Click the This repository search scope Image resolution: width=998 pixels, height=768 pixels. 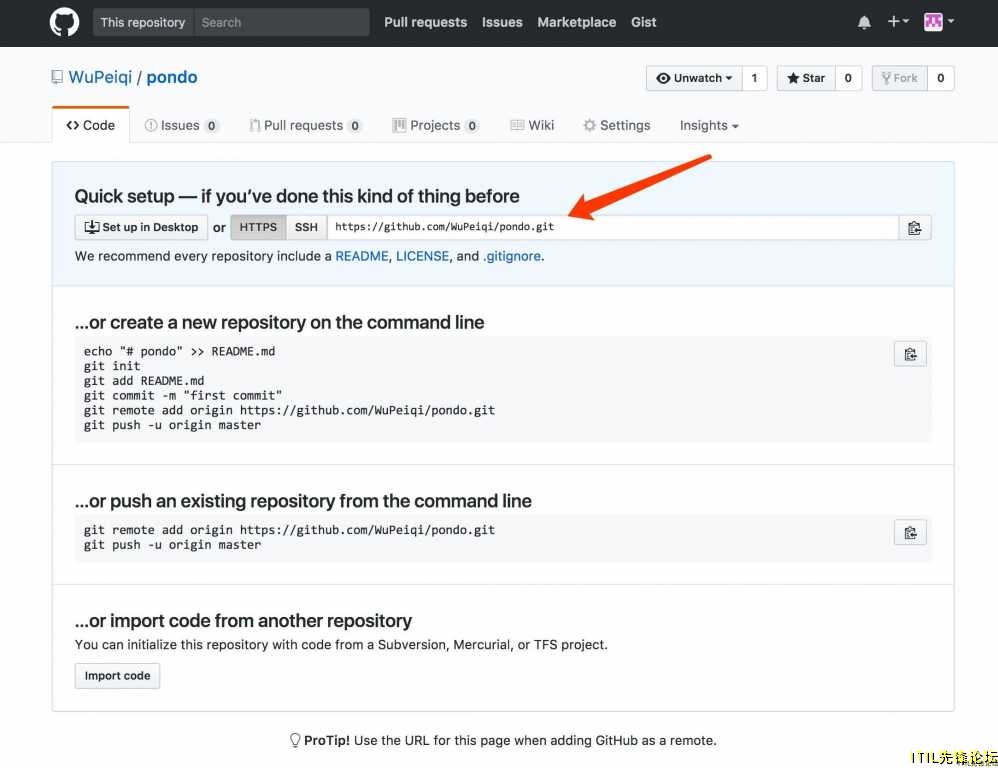(x=143, y=22)
